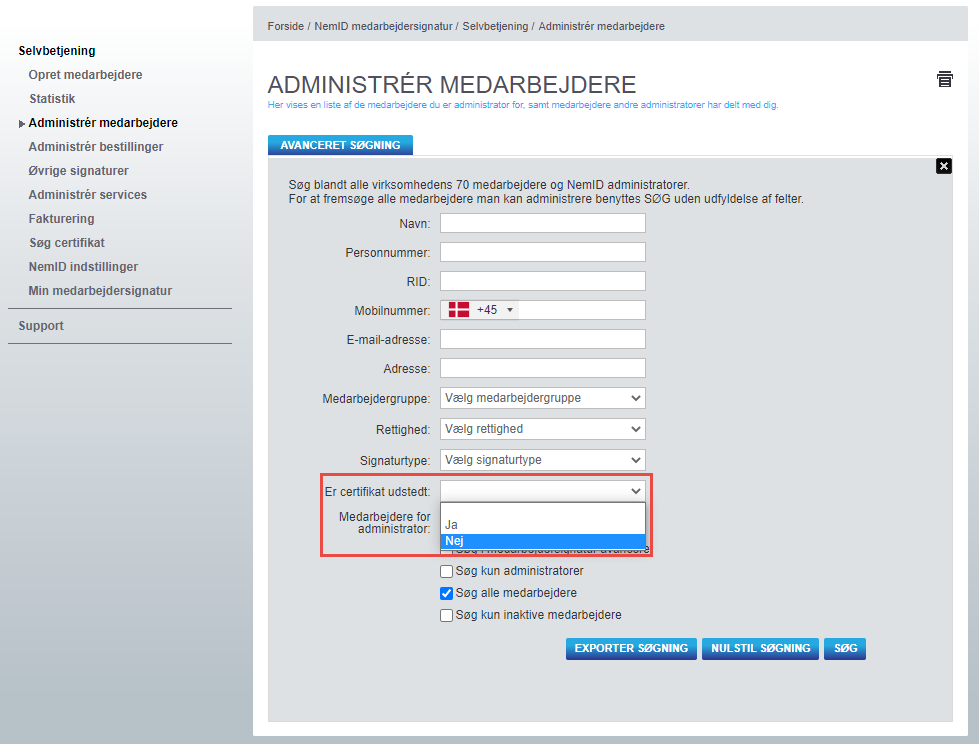Select 'Administrér medarbejdere' in the sidebar

pyautogui.click(x=103, y=123)
